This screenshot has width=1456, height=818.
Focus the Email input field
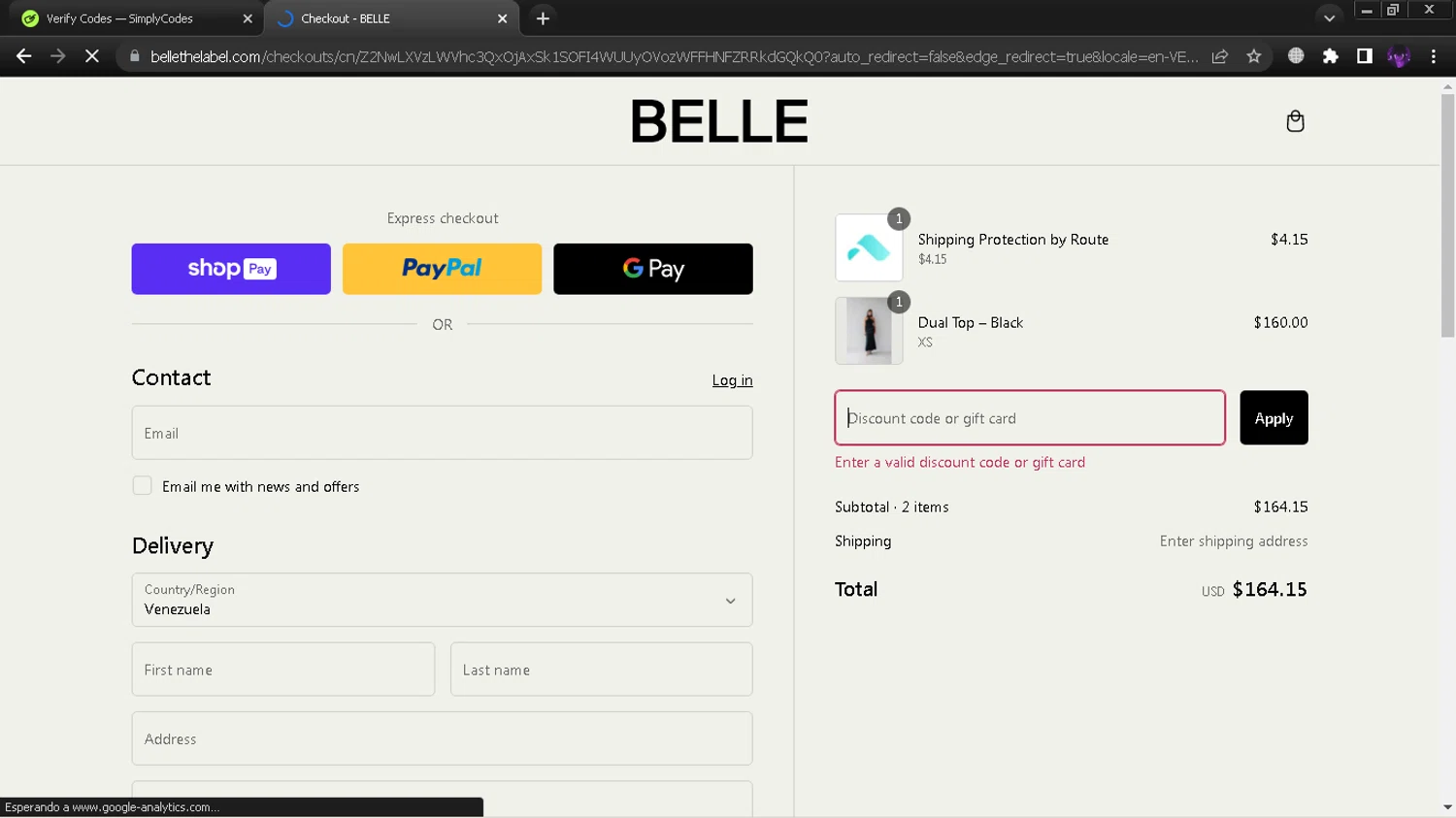(x=442, y=433)
